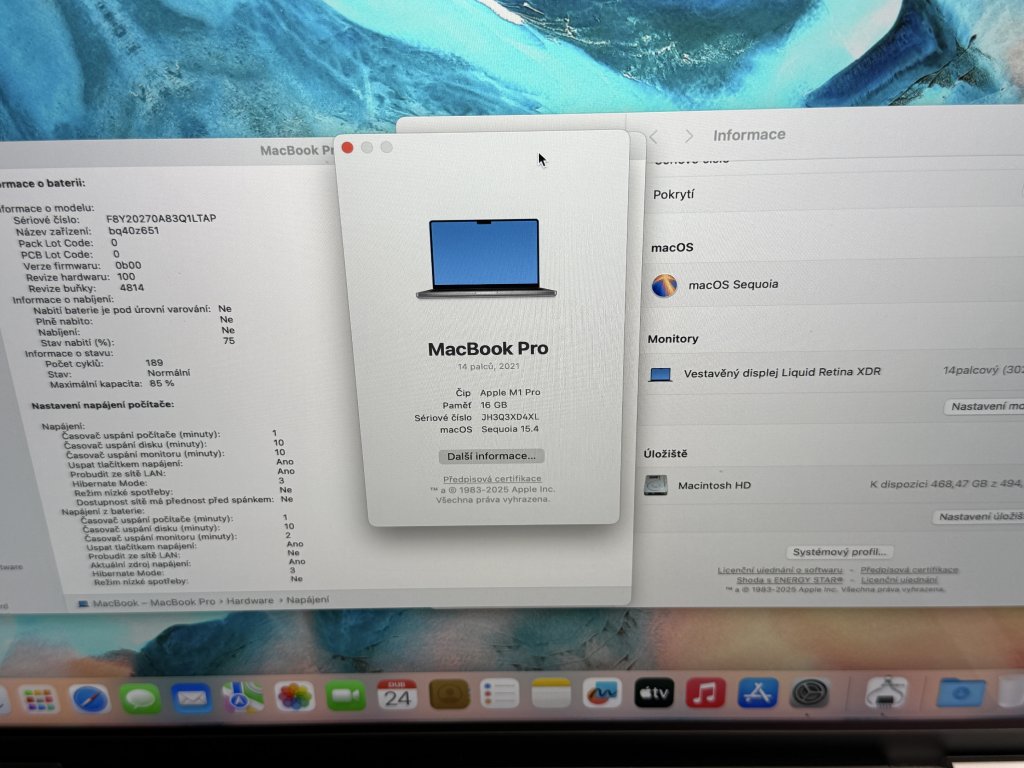Click the "Informace" window title

click(749, 135)
